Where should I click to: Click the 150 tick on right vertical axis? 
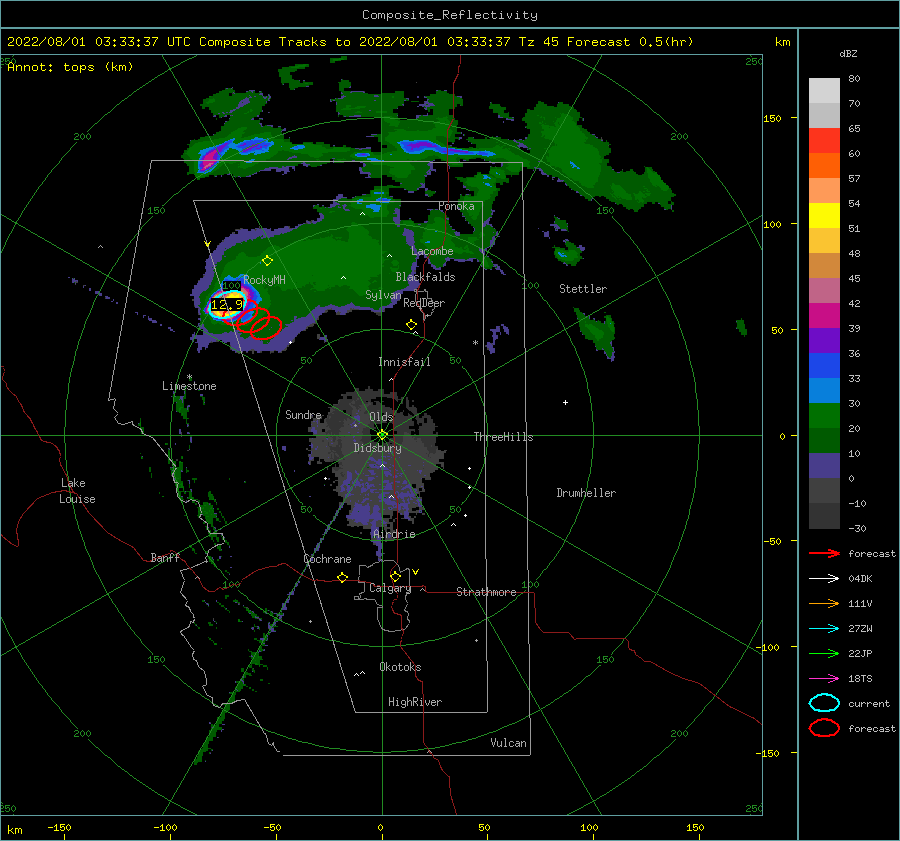point(772,118)
